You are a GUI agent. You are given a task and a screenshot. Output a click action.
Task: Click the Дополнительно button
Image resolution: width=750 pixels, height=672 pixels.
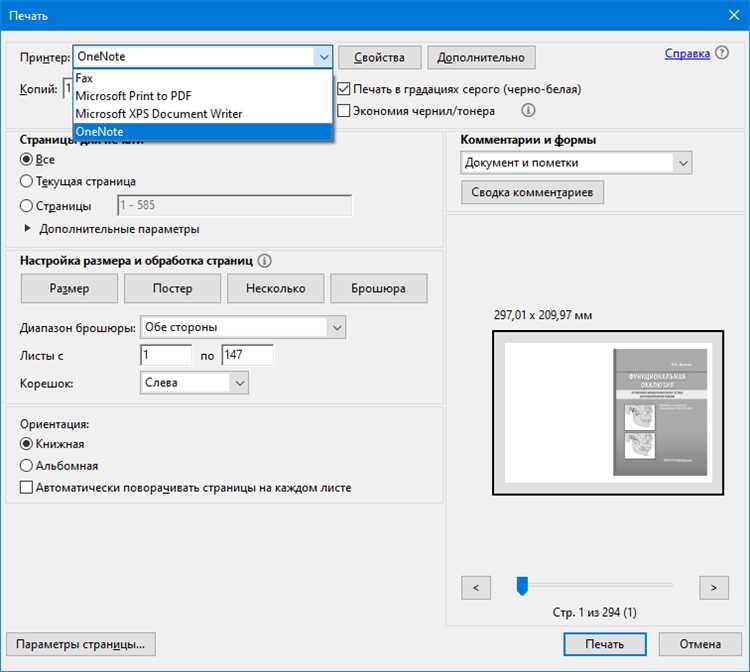[481, 57]
